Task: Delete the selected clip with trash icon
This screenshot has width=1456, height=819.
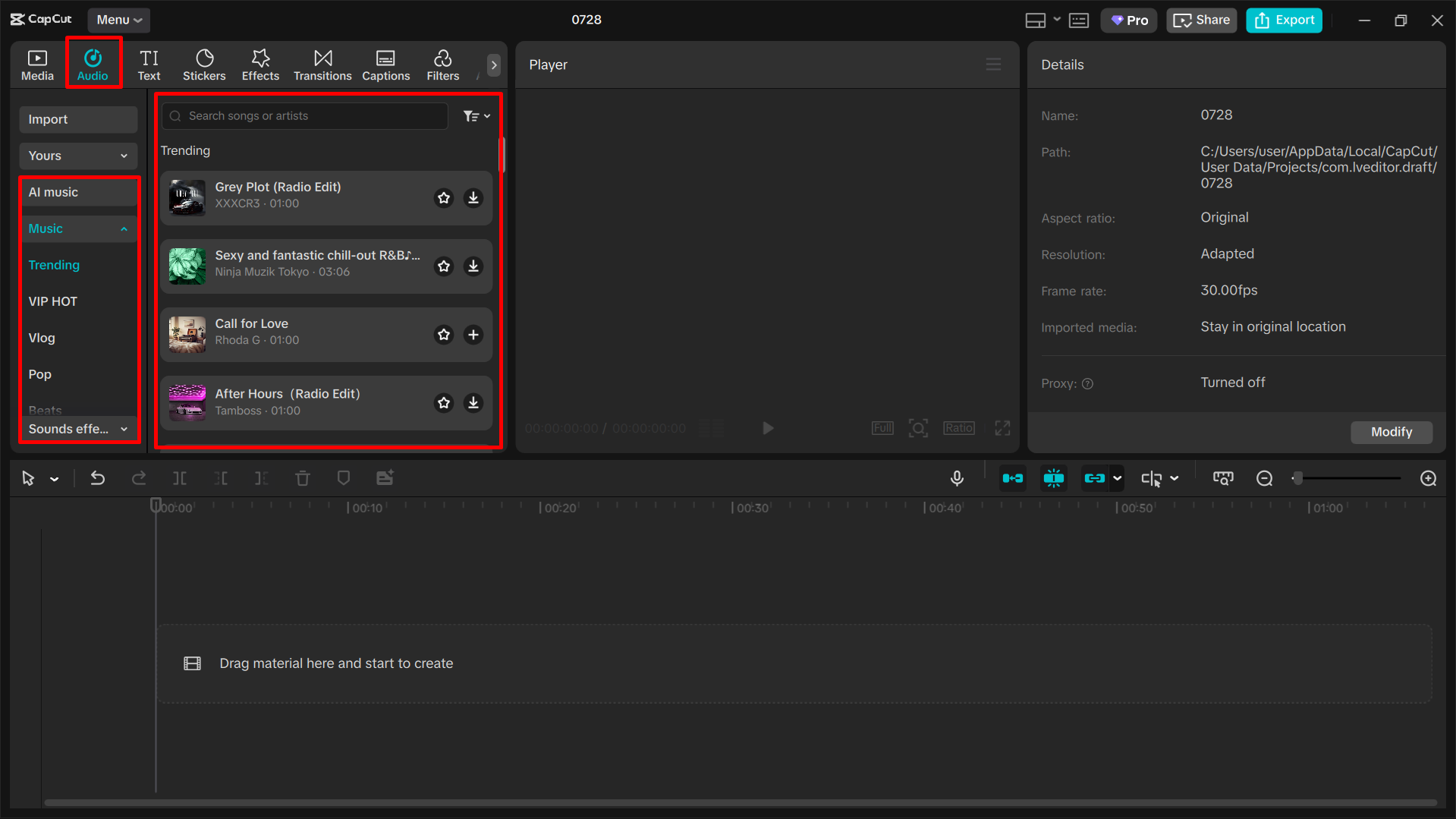Action: tap(303, 478)
